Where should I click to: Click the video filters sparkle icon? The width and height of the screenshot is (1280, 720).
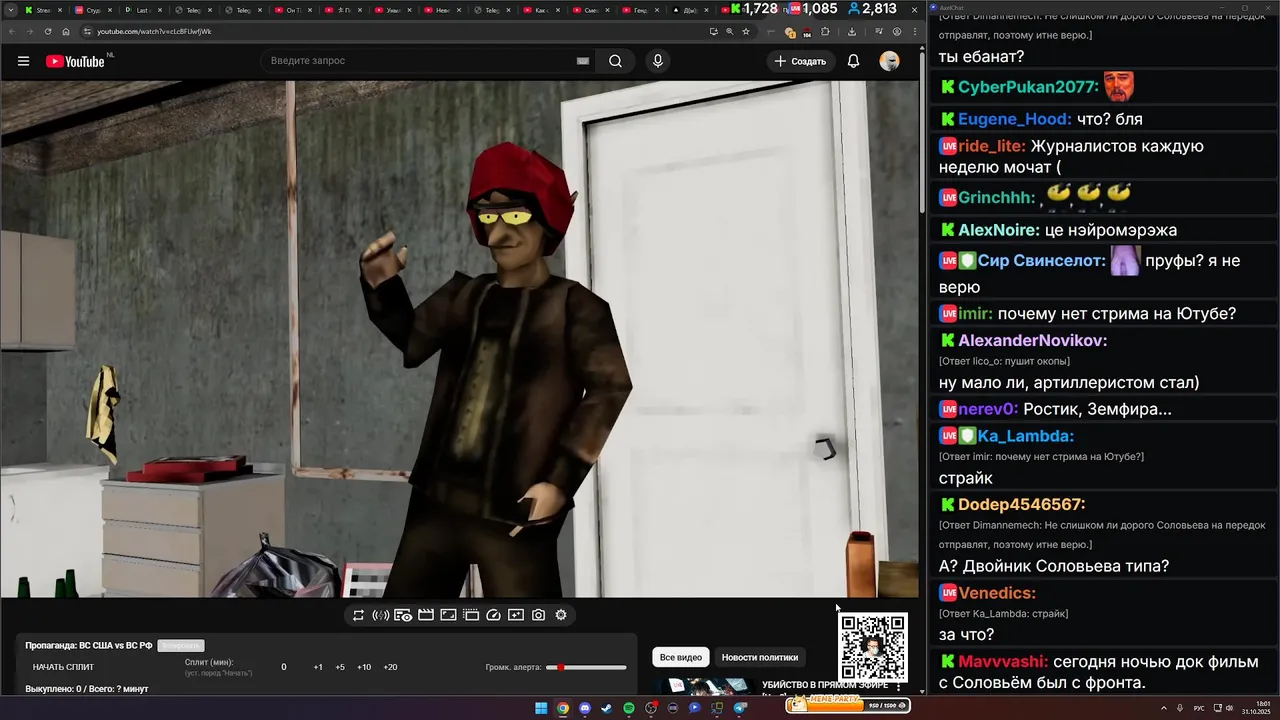pyautogui.click(x=516, y=615)
